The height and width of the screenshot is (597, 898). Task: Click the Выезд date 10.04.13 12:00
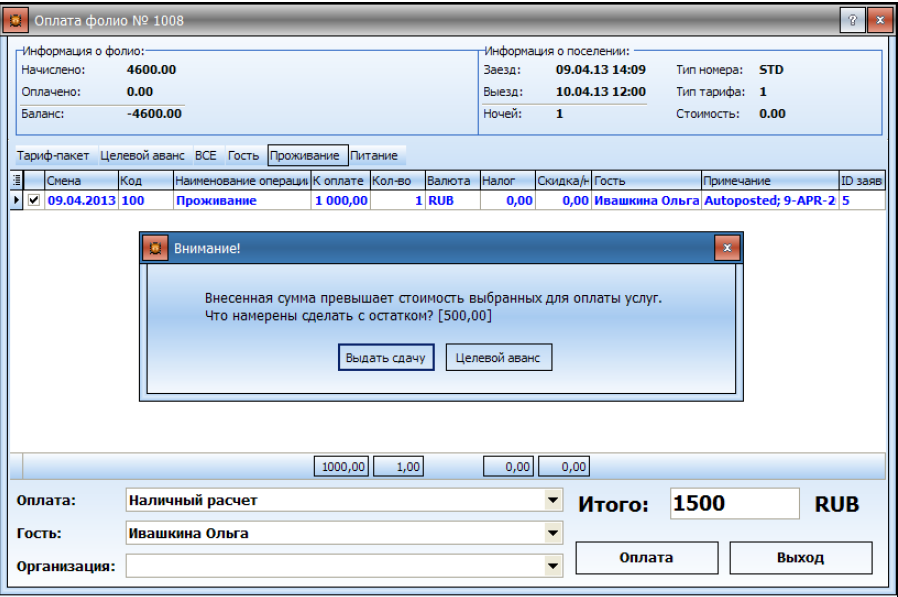pos(600,92)
